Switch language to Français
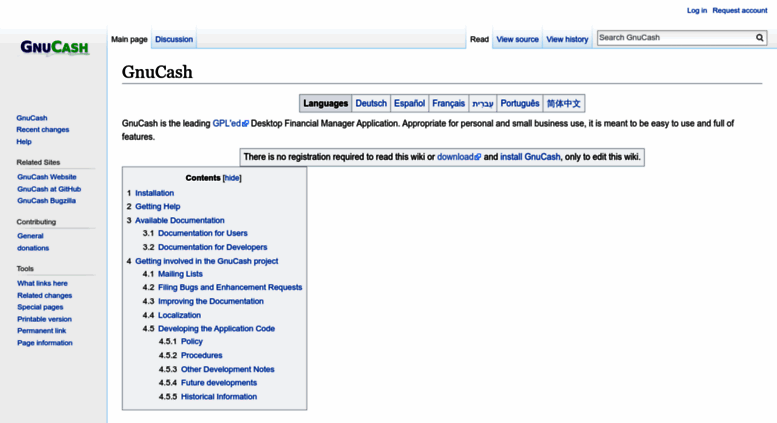Screen dimensions: 777x423 pos(448,104)
